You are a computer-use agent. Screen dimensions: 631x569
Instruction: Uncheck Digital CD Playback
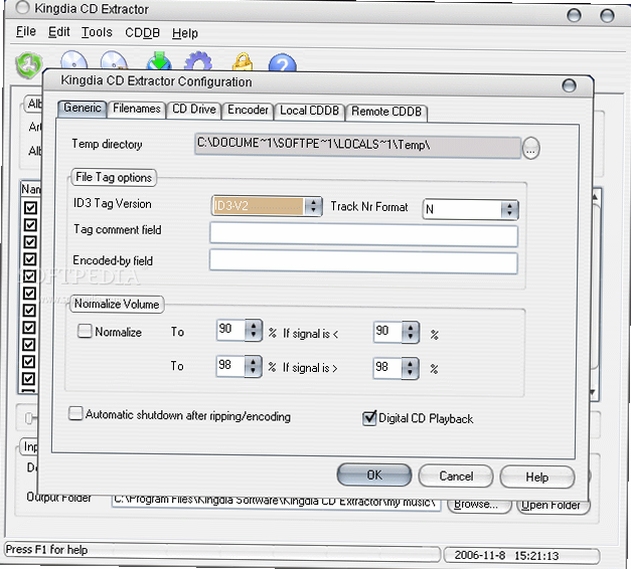(x=369, y=418)
